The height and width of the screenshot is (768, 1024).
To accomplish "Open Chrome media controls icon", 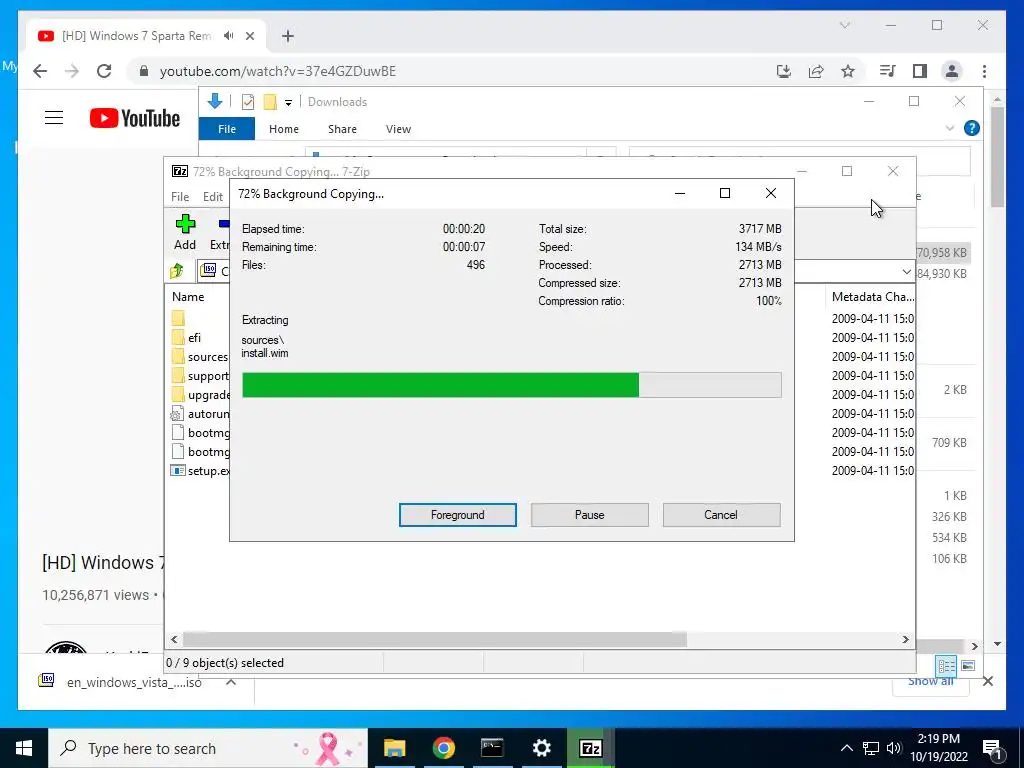I will click(888, 71).
